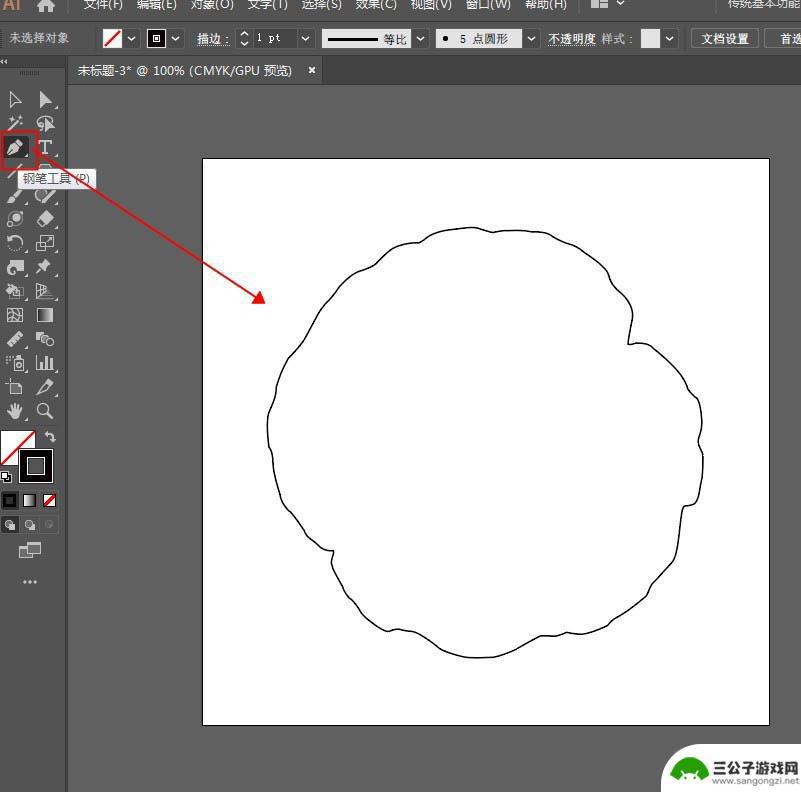Collapse the toolbar with double-arrow
Screen dimensions: 801x792
tap(4, 62)
